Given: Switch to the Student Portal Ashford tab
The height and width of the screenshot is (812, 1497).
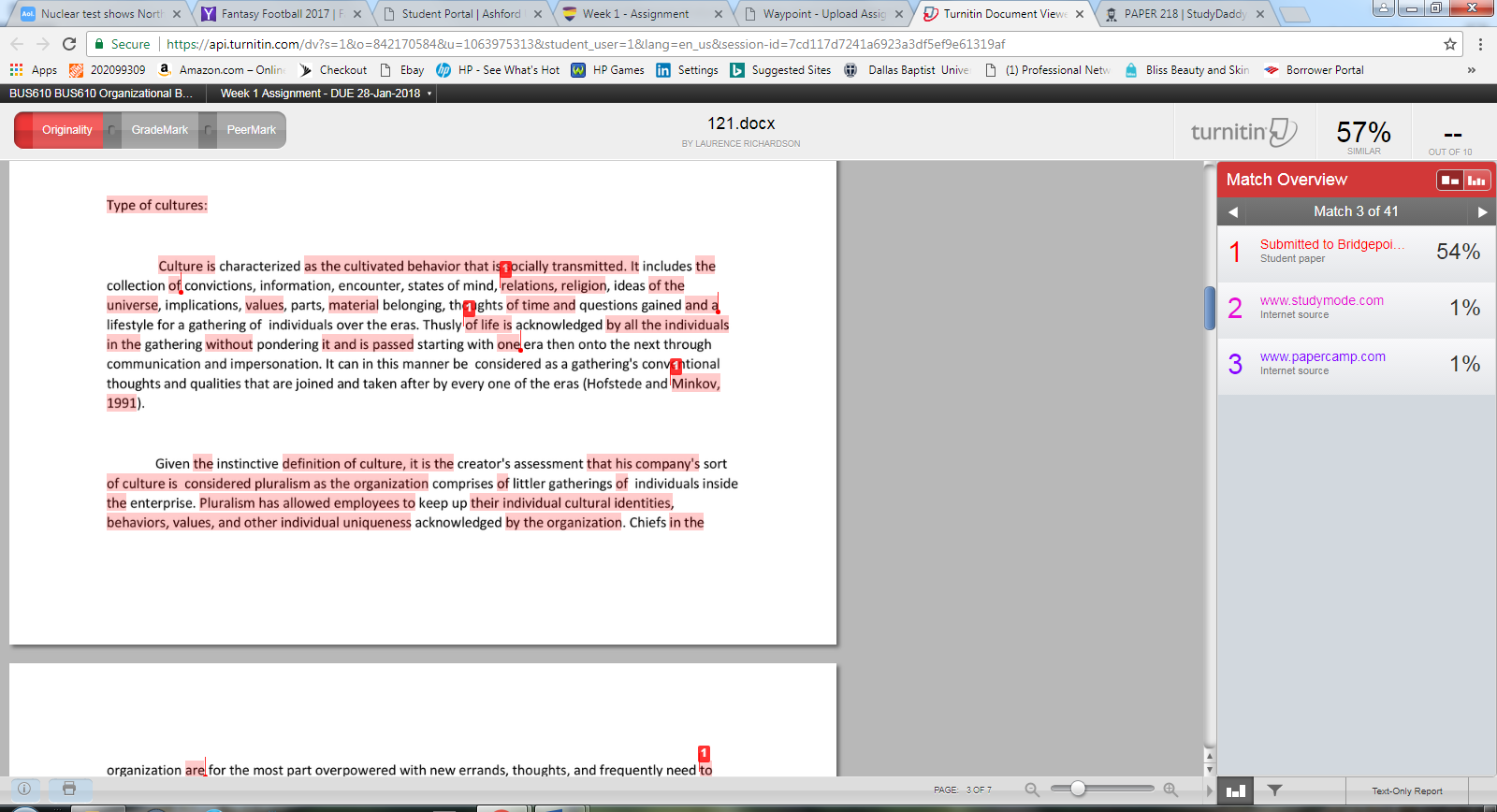Looking at the screenshot, I should 460,14.
